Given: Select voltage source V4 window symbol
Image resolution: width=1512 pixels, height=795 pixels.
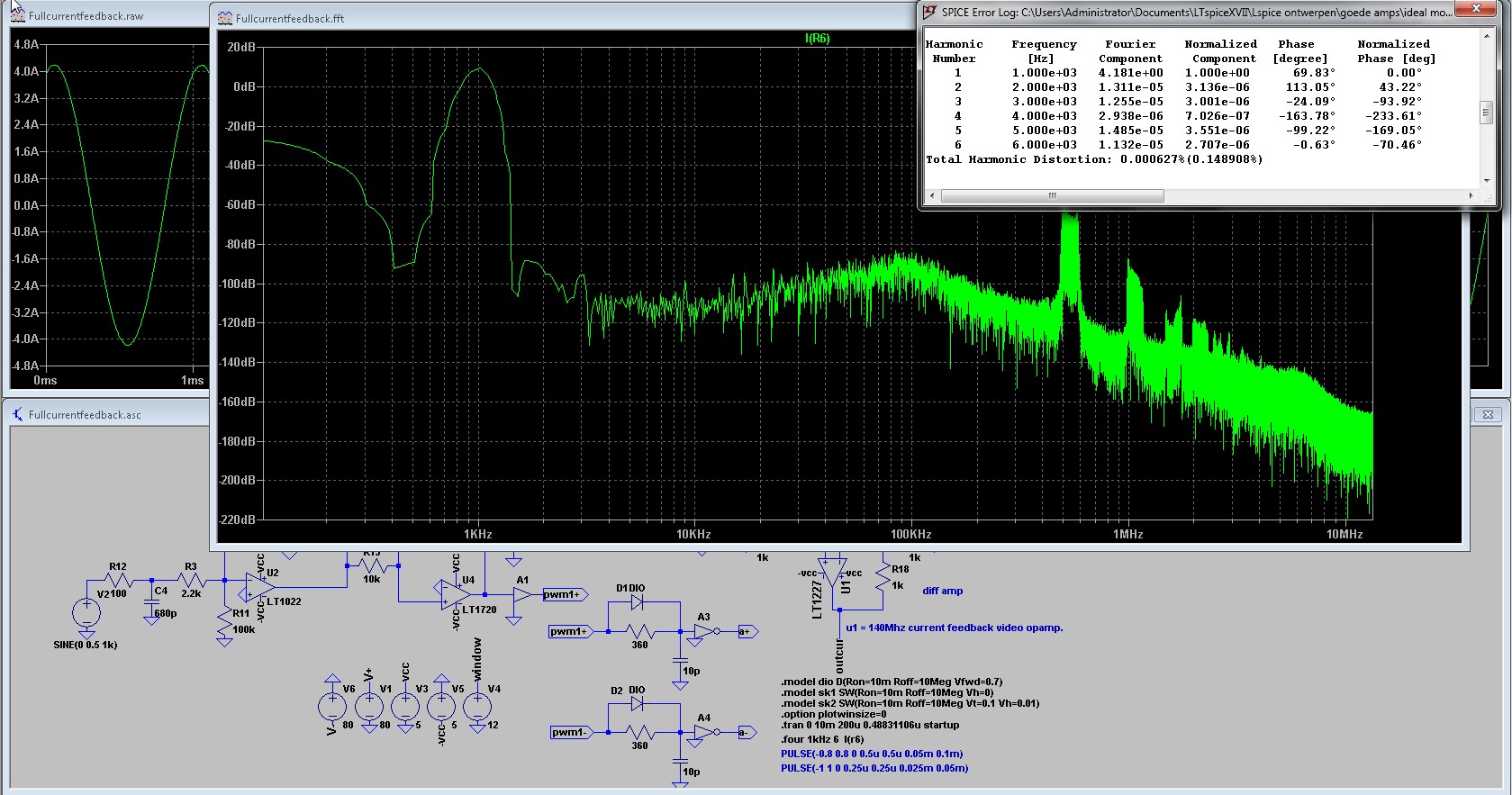Looking at the screenshot, I should (x=477, y=706).
